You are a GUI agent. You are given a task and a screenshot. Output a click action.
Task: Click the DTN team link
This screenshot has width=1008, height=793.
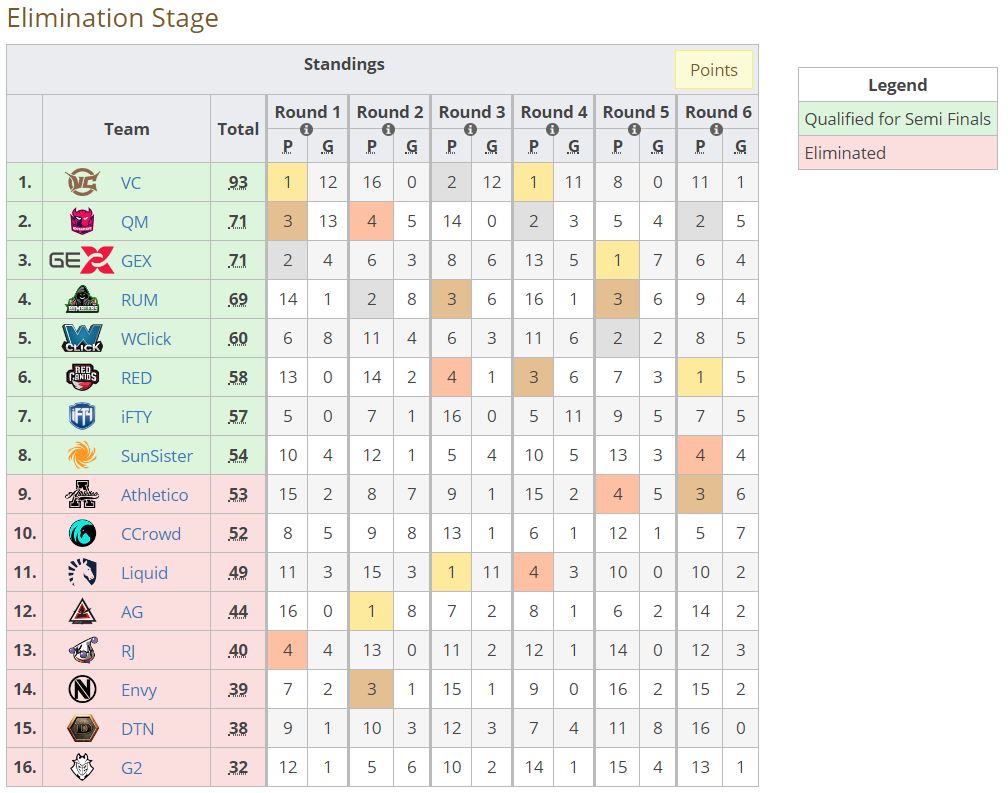coord(137,729)
